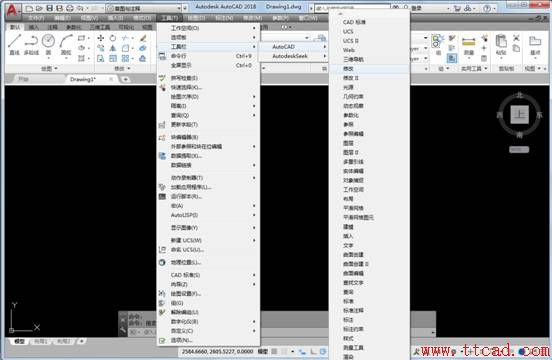The height and width of the screenshot is (360, 552).
Task: Toggle the 修改 (Modify) toolbar in the list
Action: coord(369,69)
